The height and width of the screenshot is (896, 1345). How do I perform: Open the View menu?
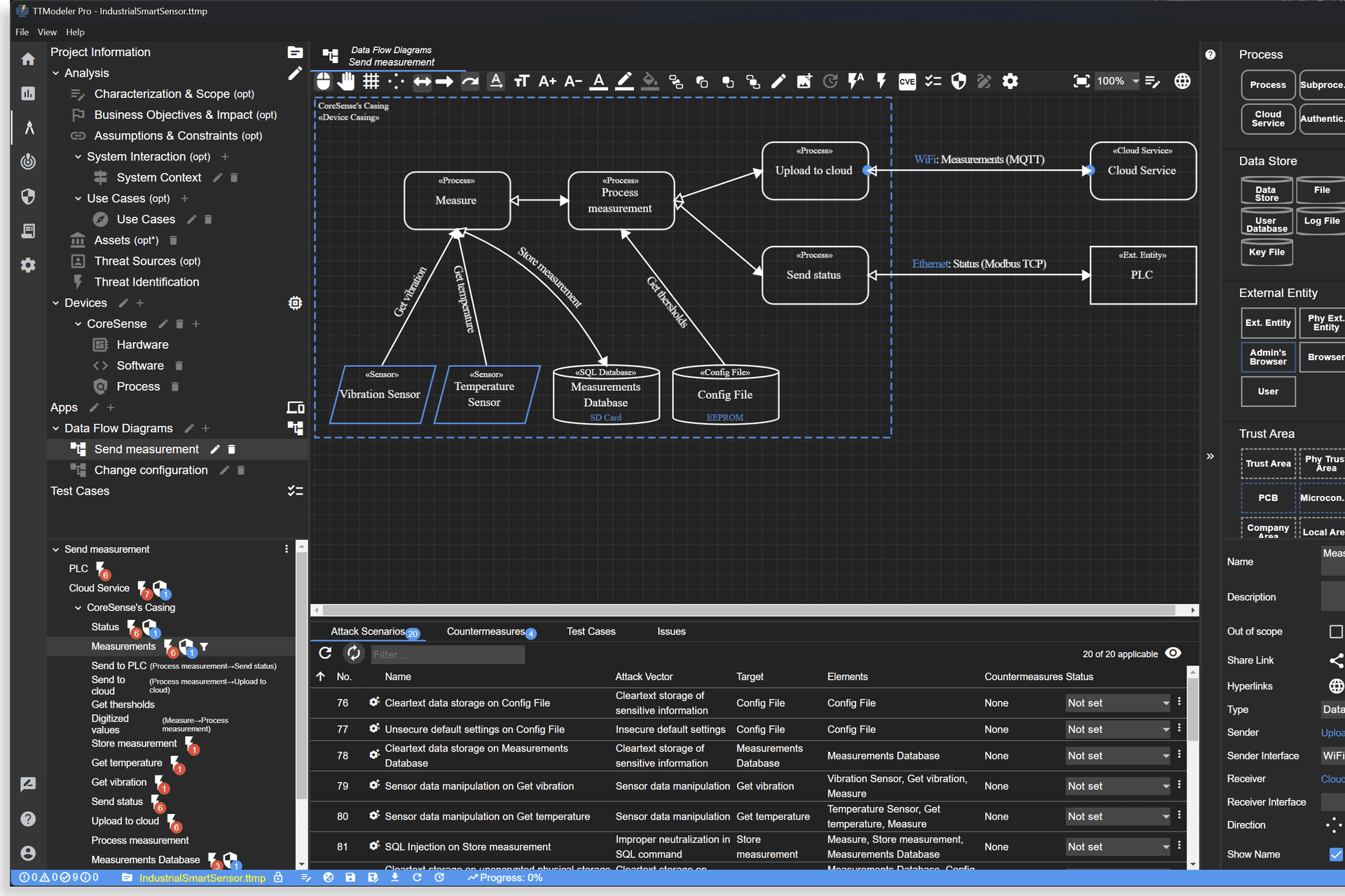(47, 32)
